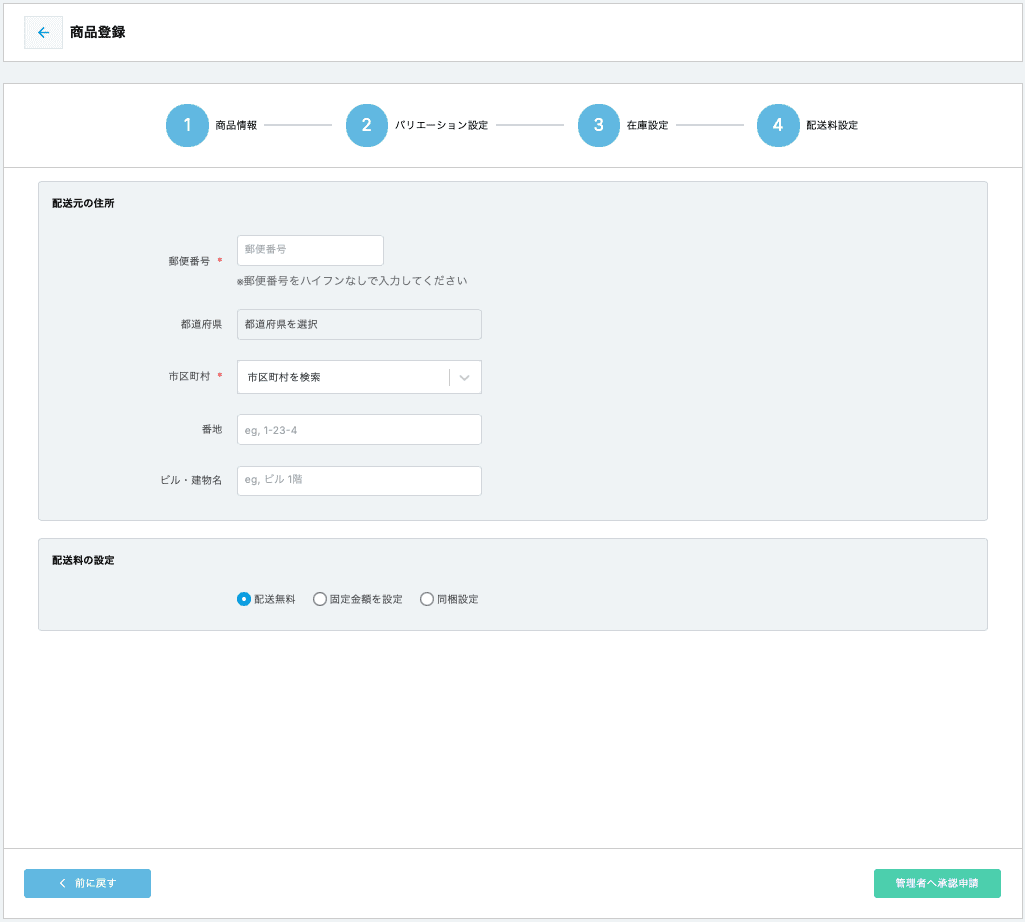Open the 都道府県を選択 selector
The width and height of the screenshot is (1025, 922).
359,325
